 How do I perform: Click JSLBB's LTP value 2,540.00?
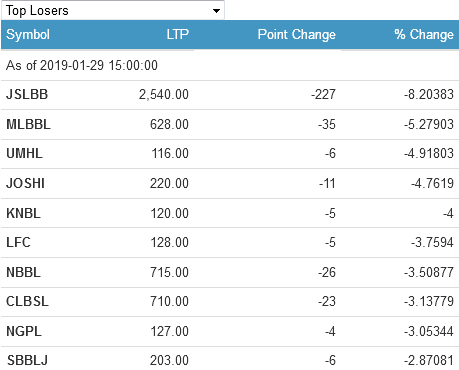tap(164, 95)
